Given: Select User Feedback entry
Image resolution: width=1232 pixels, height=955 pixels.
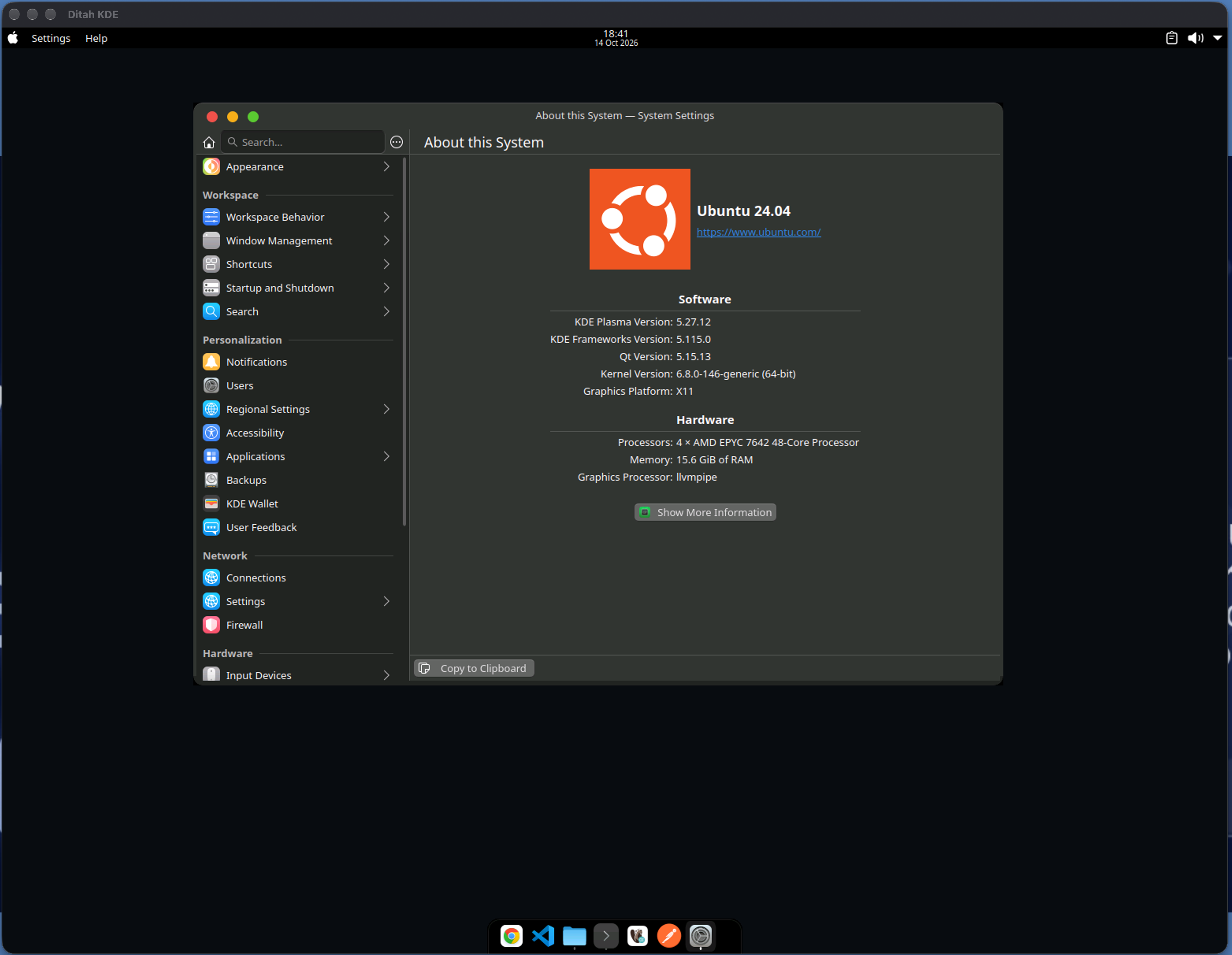Looking at the screenshot, I should click(297, 528).
